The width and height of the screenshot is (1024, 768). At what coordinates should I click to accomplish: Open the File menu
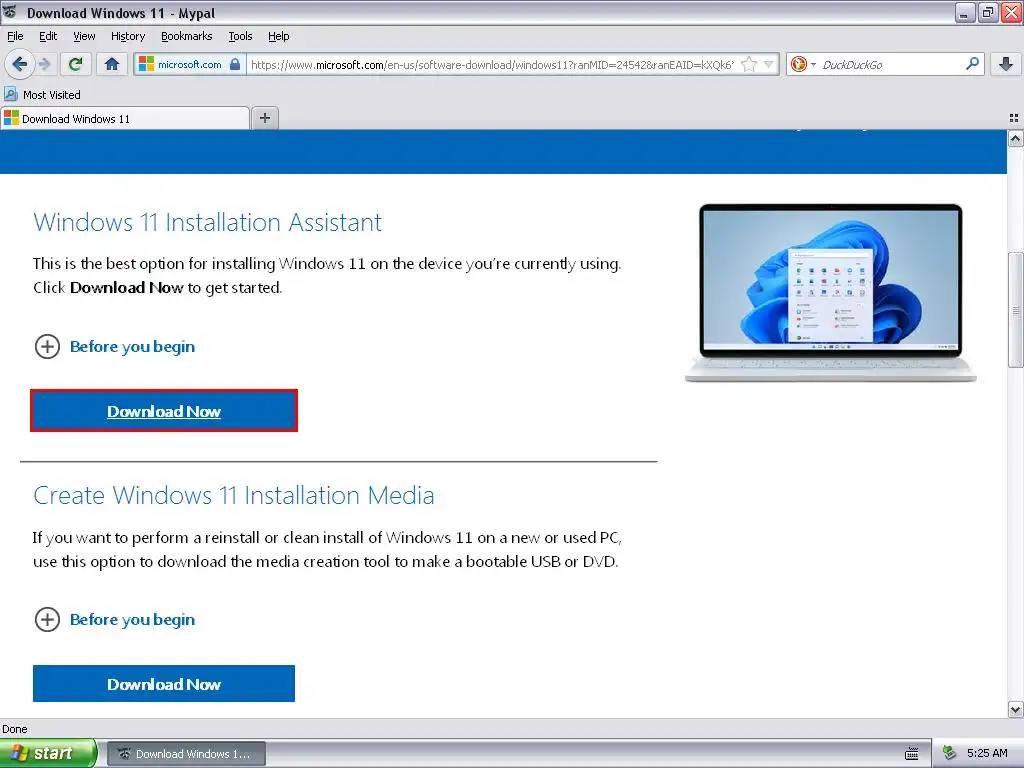point(15,36)
